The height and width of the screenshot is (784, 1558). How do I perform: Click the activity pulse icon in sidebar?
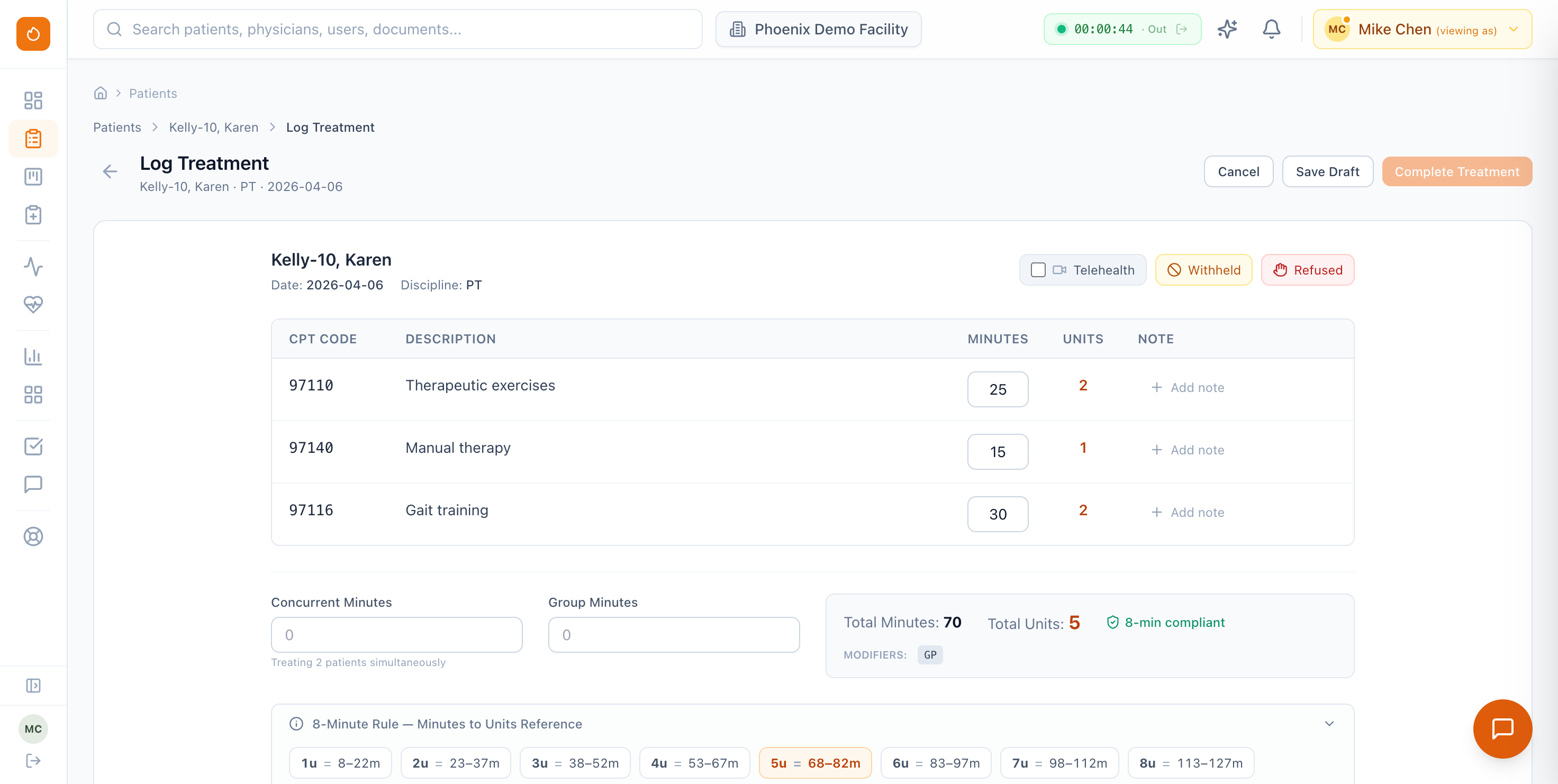(x=33, y=267)
